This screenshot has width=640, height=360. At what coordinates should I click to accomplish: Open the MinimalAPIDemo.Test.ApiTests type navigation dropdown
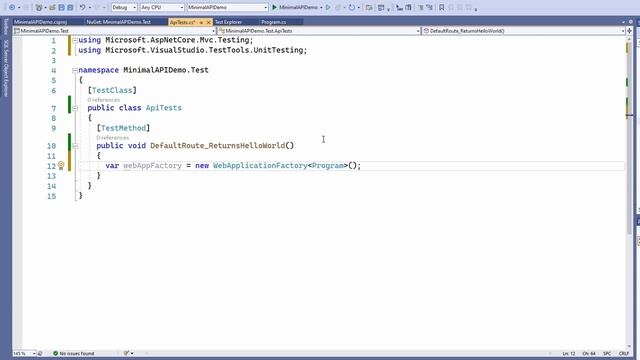[319, 31]
